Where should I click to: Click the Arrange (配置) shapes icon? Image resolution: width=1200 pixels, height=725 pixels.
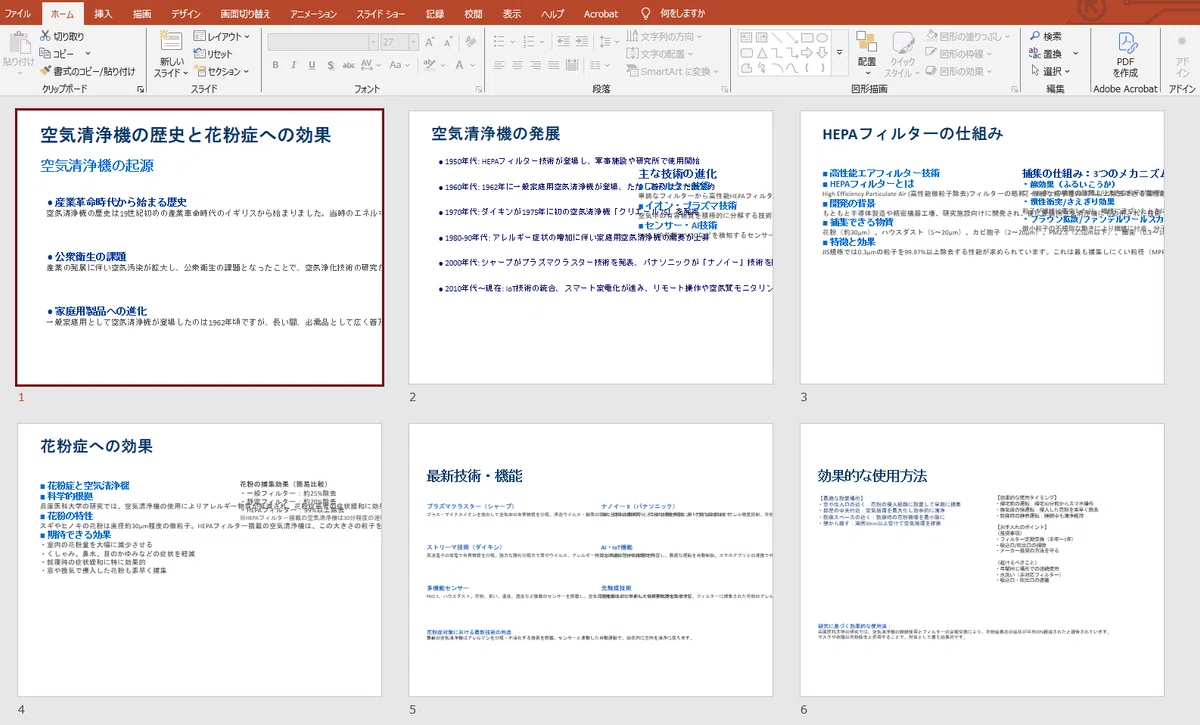(x=866, y=42)
